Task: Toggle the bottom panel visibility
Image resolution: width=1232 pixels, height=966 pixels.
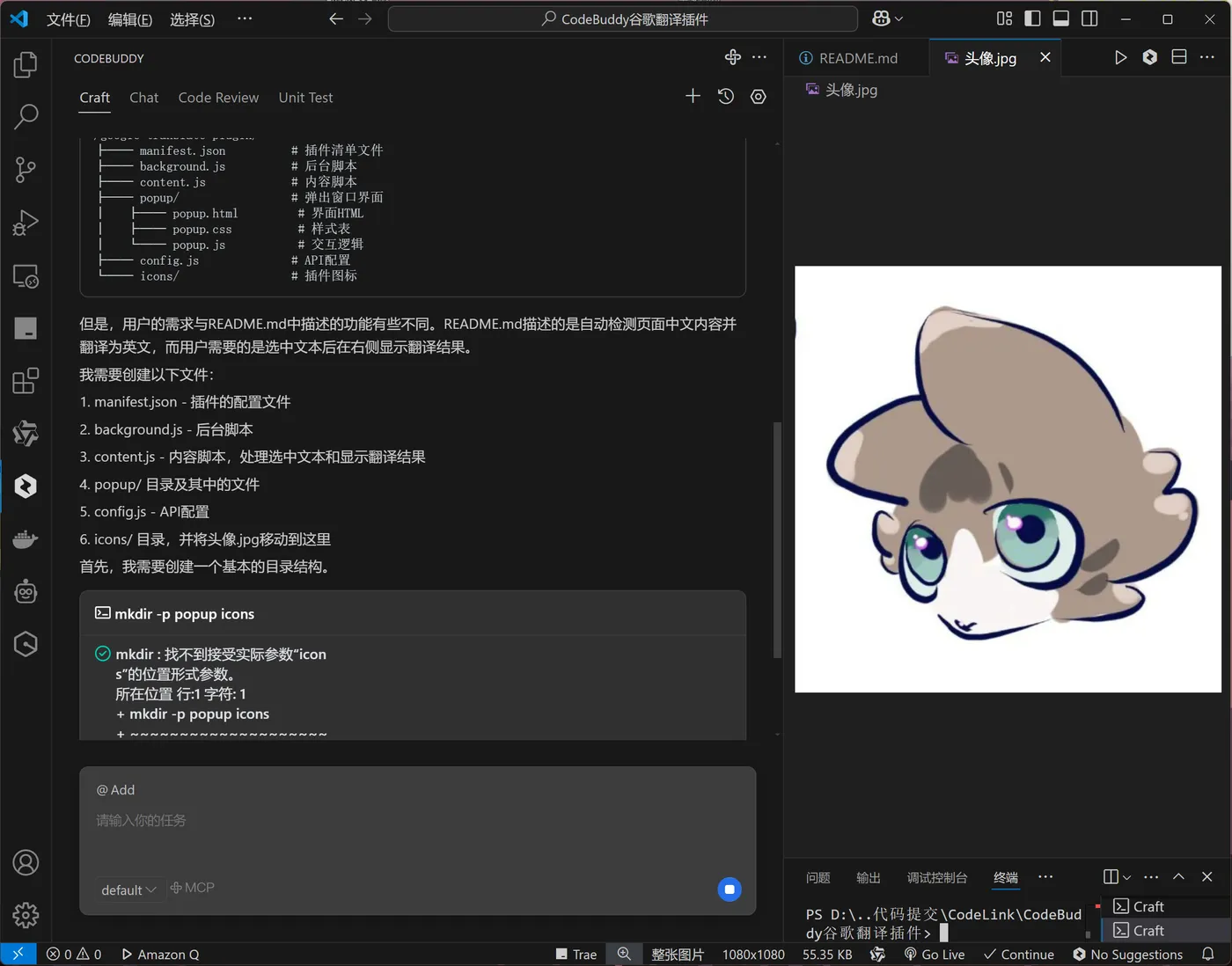Action: pyautogui.click(x=1061, y=18)
